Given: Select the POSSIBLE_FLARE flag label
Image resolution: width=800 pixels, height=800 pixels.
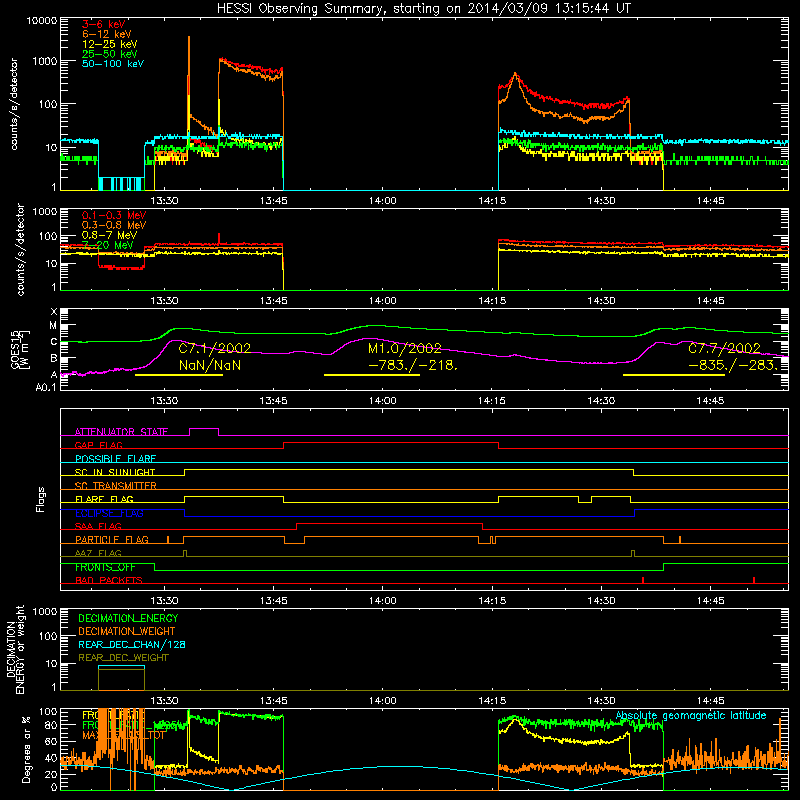Looking at the screenshot, I should 115,459.
